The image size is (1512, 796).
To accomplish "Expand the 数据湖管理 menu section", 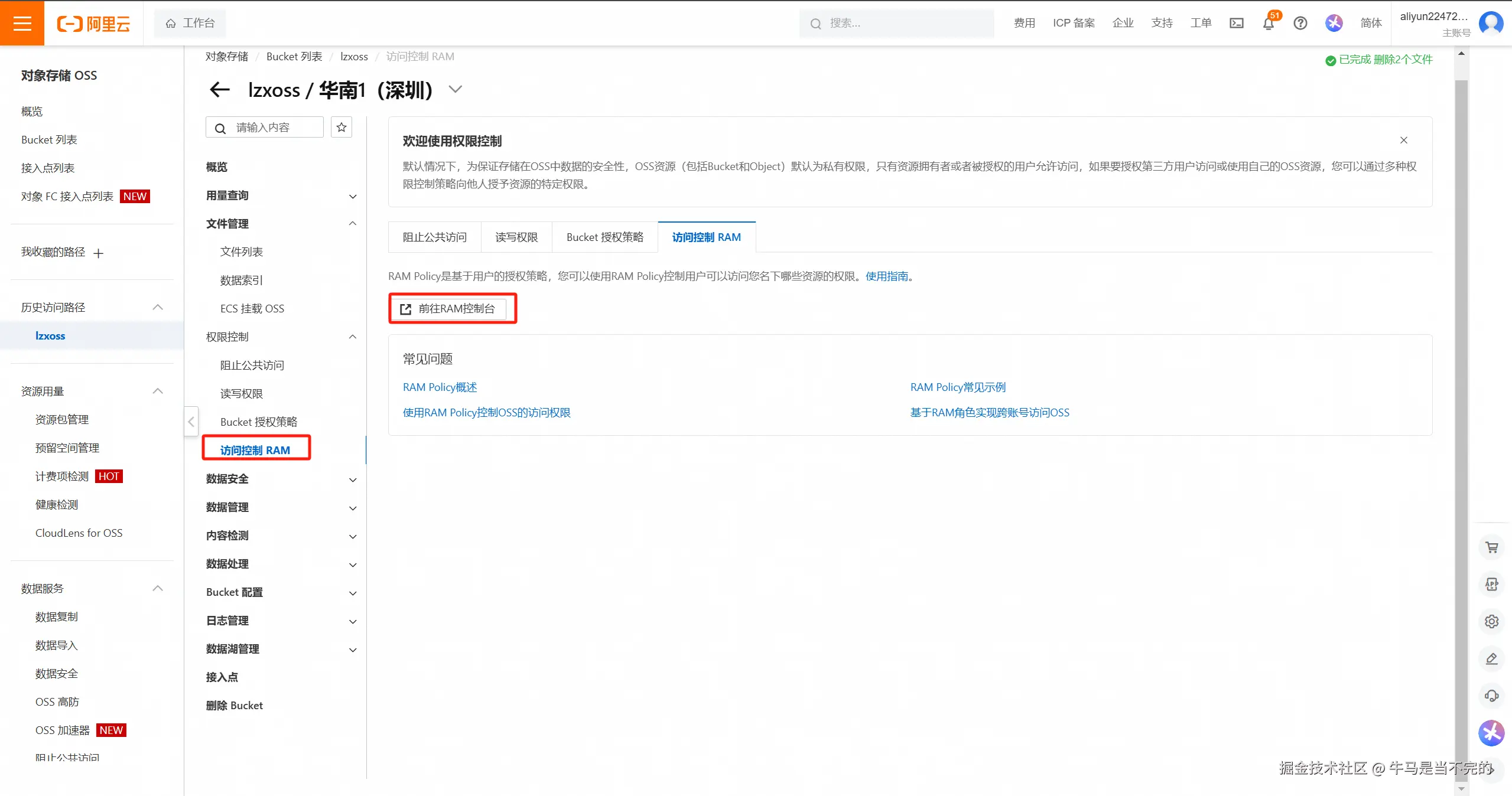I will (x=353, y=650).
